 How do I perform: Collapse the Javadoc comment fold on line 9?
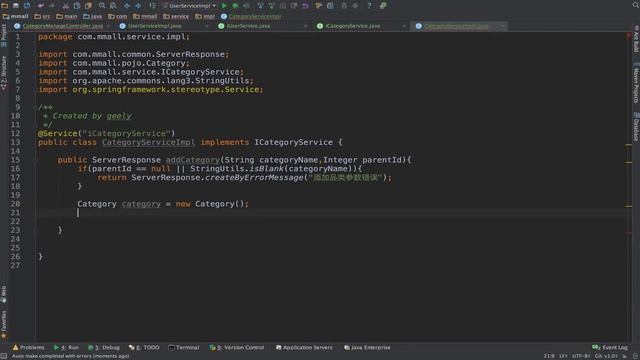(35, 107)
